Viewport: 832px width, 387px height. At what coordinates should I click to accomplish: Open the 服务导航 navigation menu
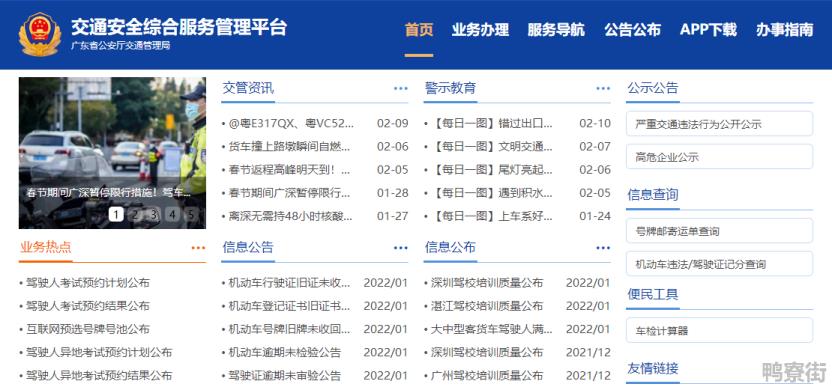click(556, 30)
